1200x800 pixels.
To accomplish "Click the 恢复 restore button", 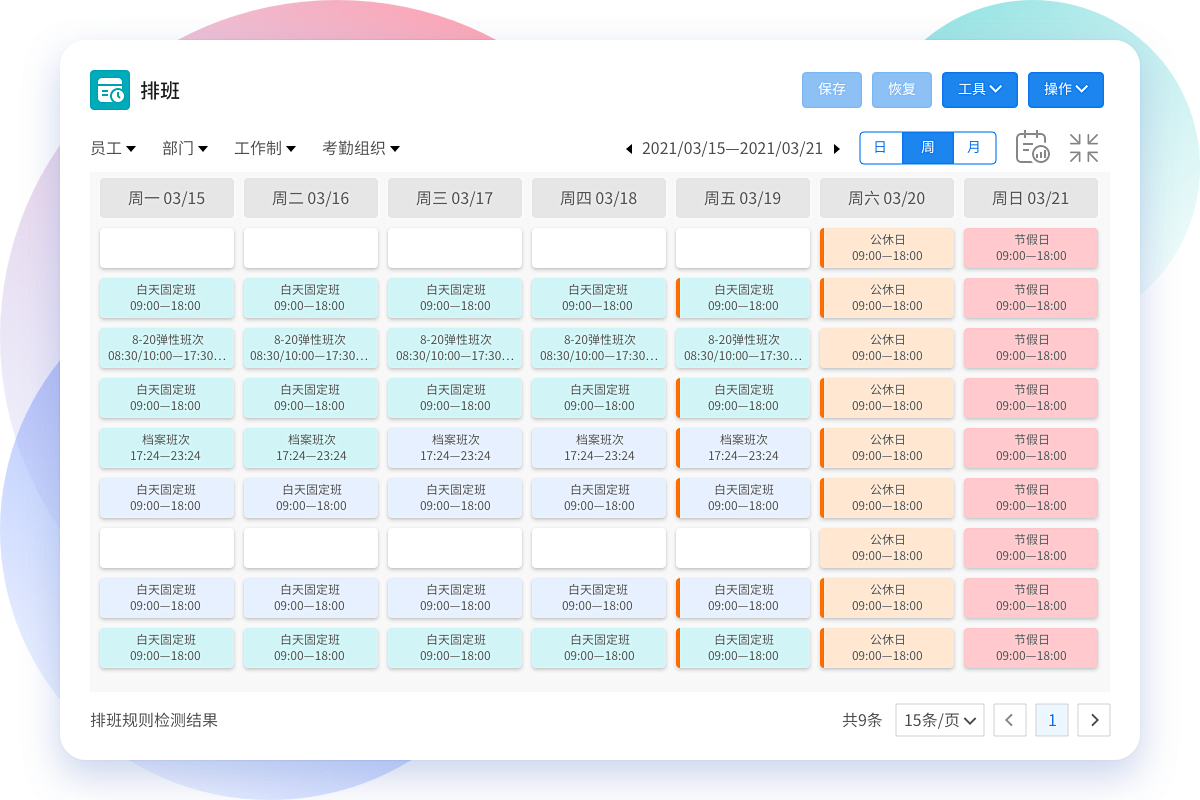I will [x=901, y=89].
